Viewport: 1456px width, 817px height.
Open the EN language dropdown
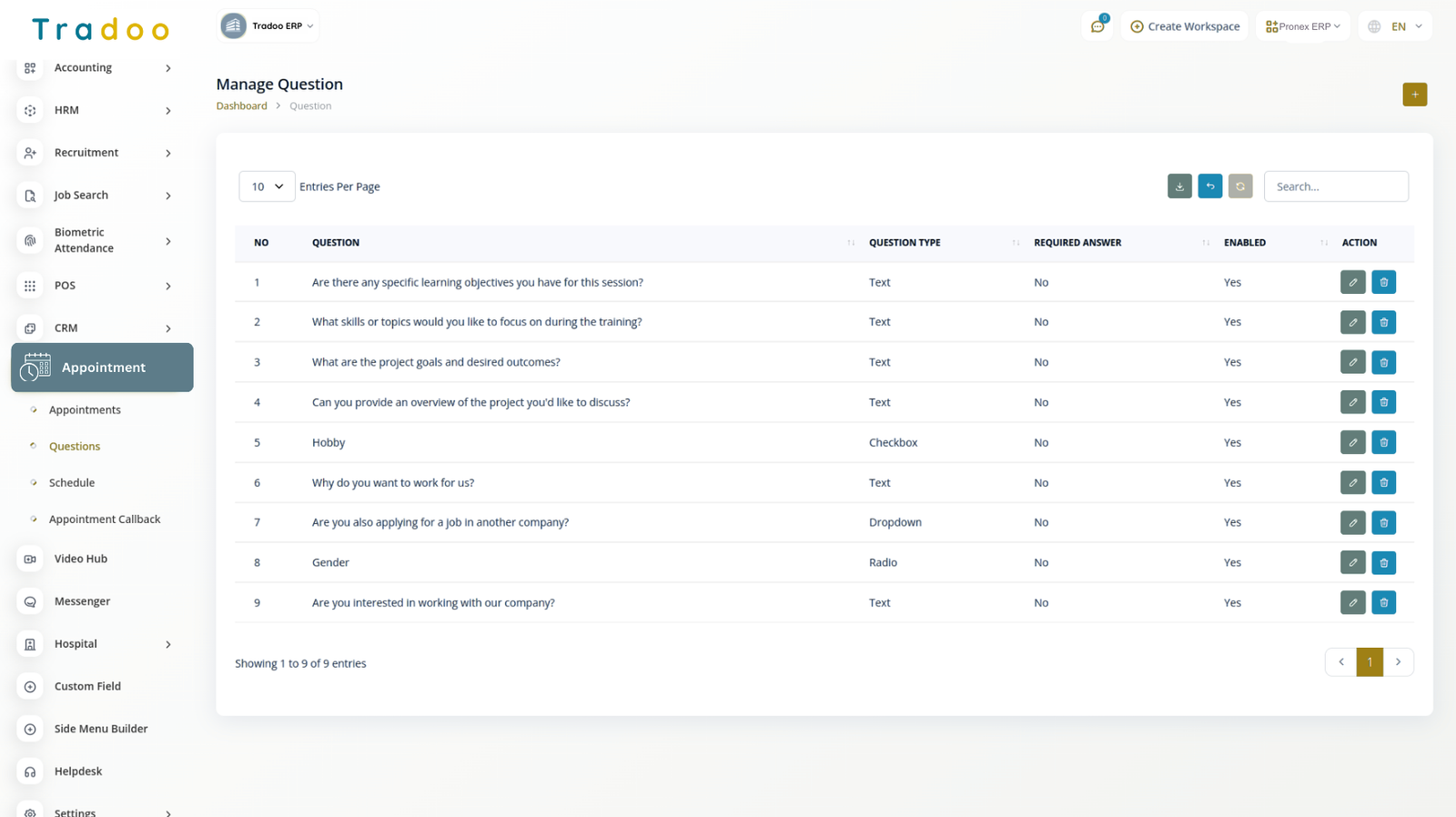1396,26
